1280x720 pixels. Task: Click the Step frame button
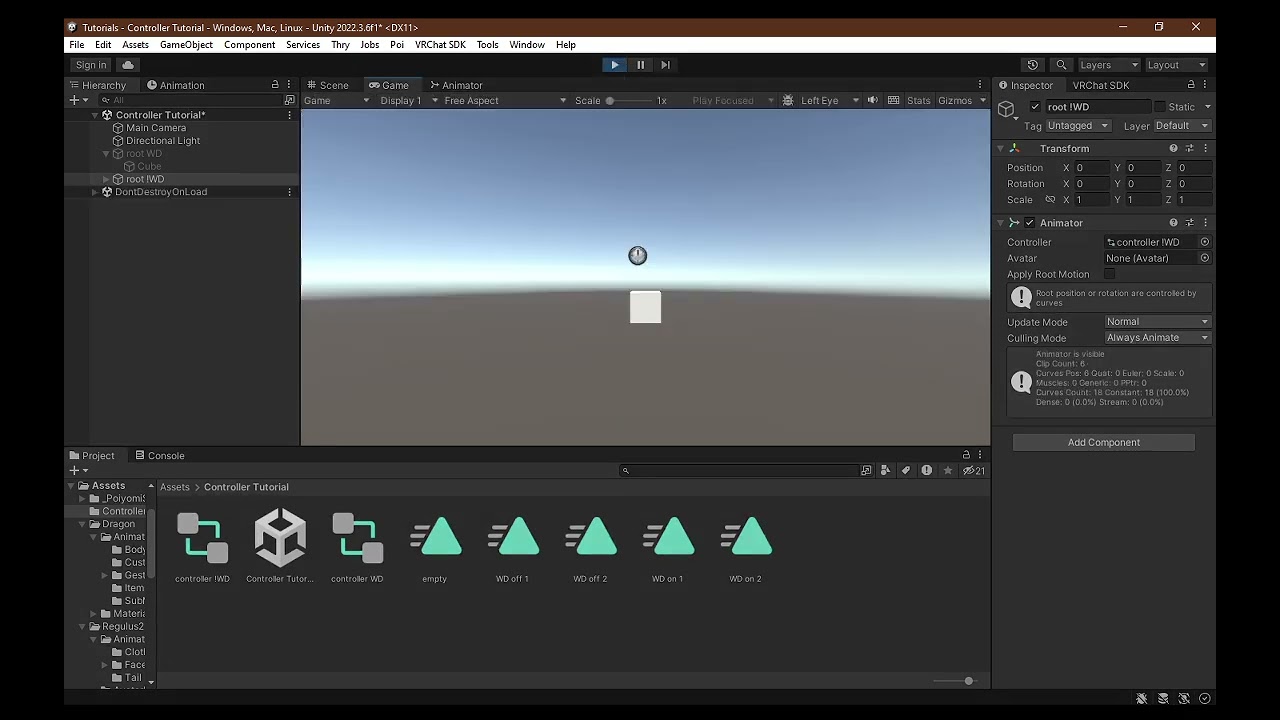coord(666,65)
